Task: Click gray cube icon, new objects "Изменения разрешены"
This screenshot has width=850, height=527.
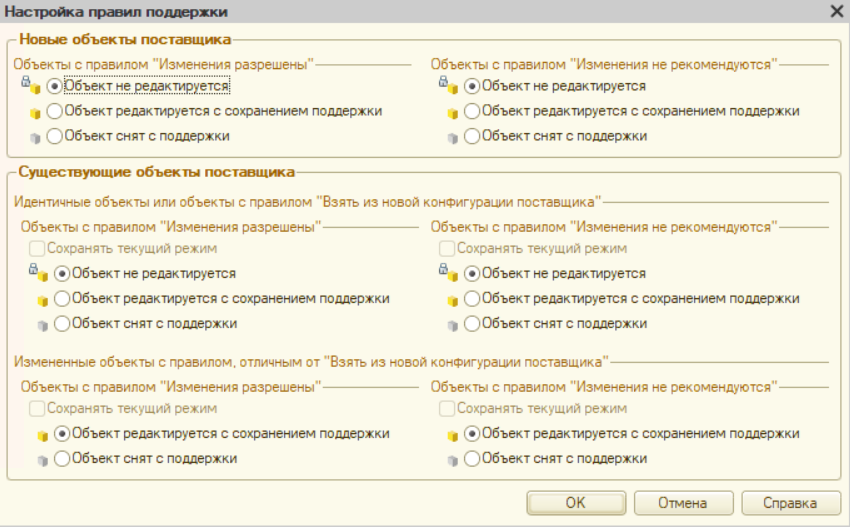Action: point(37,136)
